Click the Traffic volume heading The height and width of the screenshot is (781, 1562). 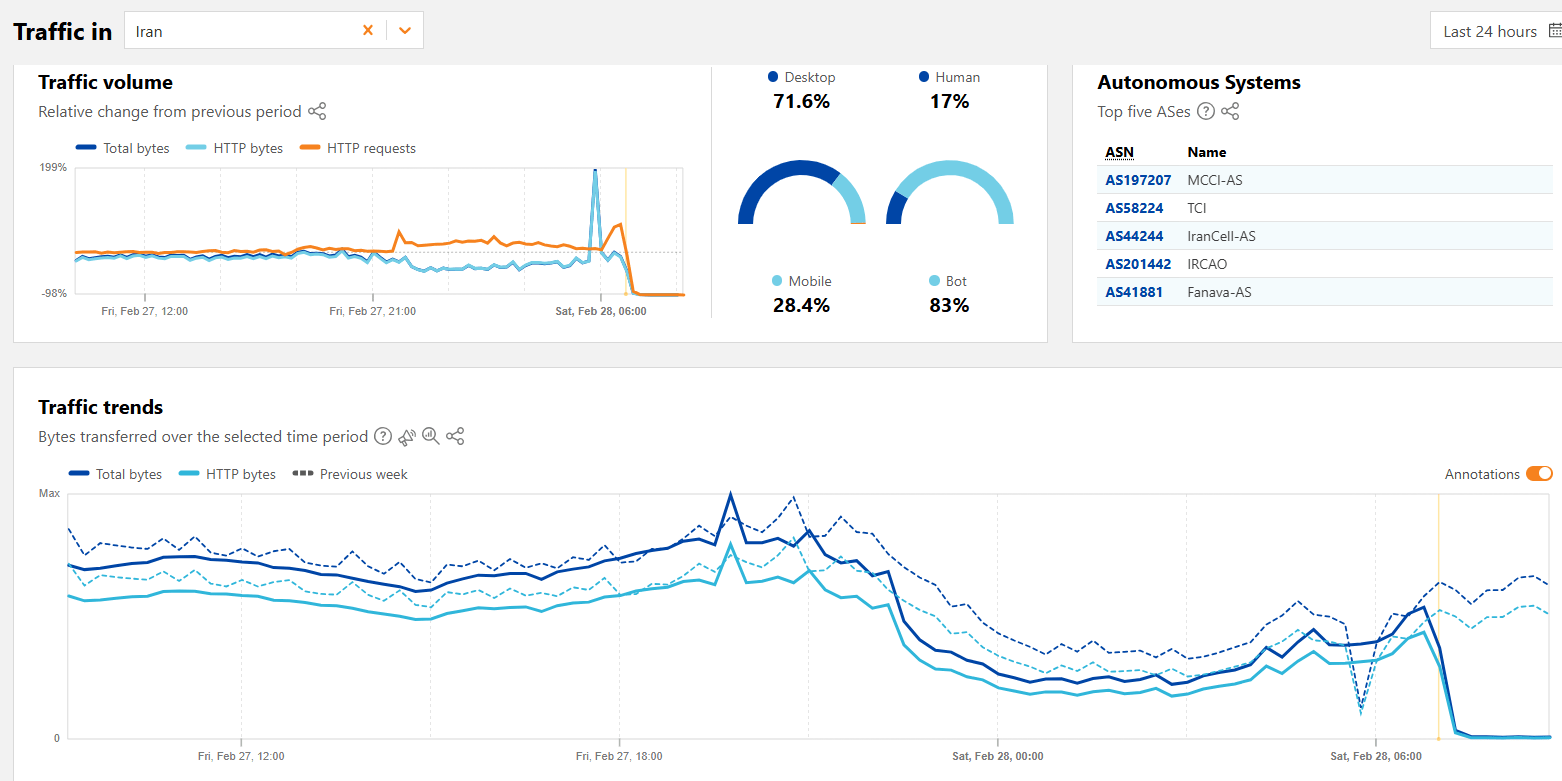coord(105,82)
